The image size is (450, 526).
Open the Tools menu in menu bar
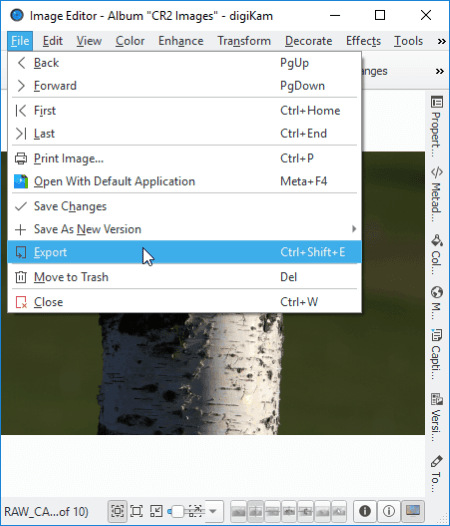coord(408,41)
